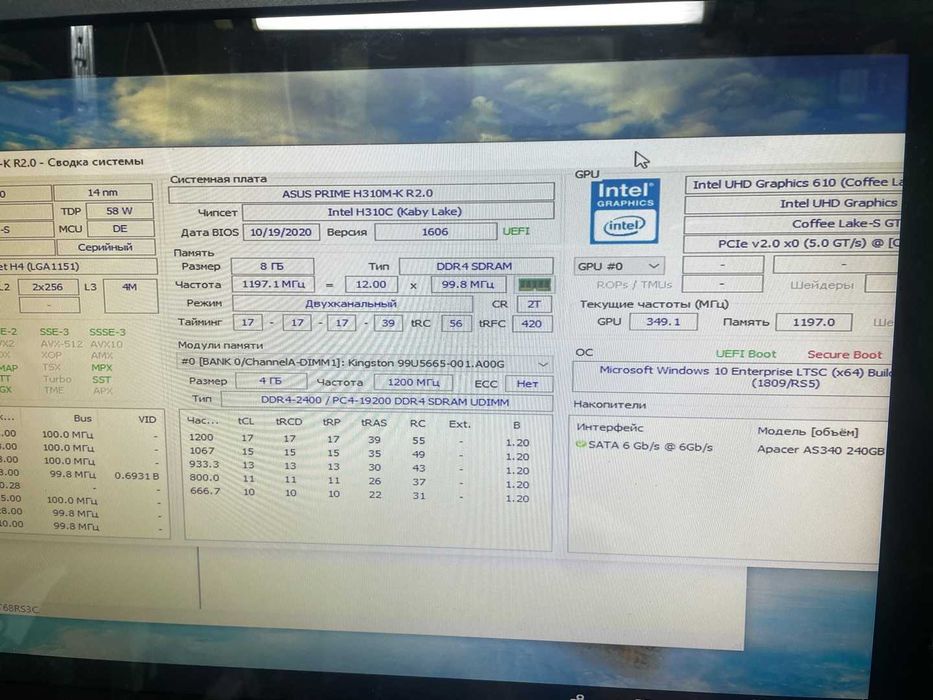Click the Coffee Lake-S GT field
This screenshot has height=700, width=933.
click(793, 224)
